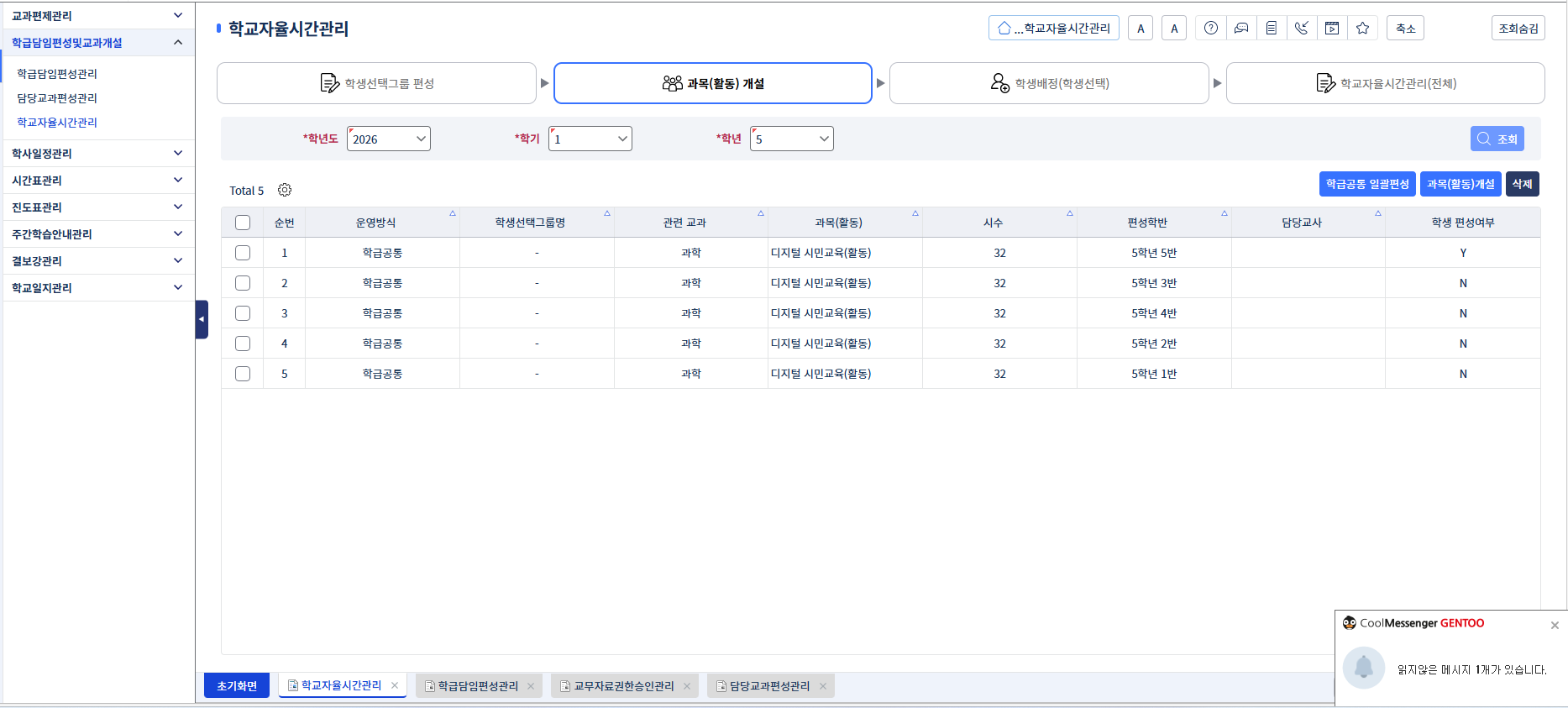Toggle the select-all header checkbox
The height and width of the screenshot is (708, 1568).
(243, 223)
